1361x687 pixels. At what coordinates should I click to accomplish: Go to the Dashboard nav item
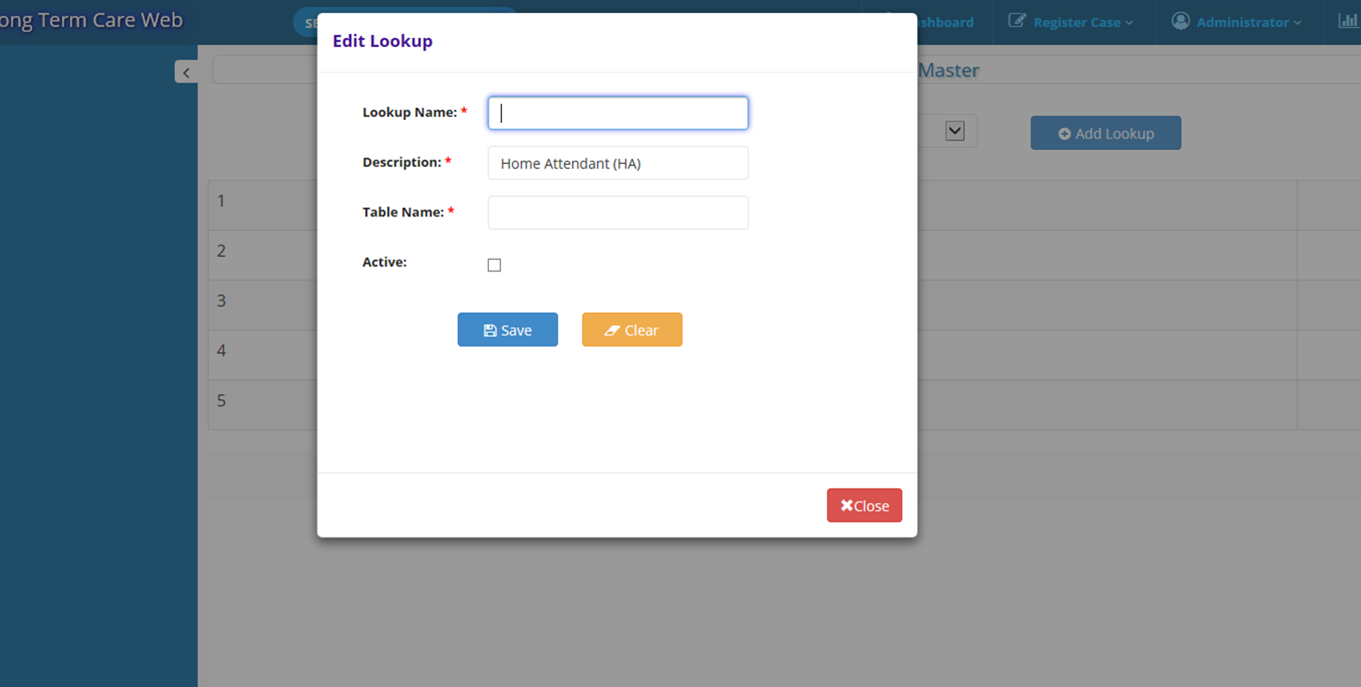pyautogui.click(x=945, y=22)
